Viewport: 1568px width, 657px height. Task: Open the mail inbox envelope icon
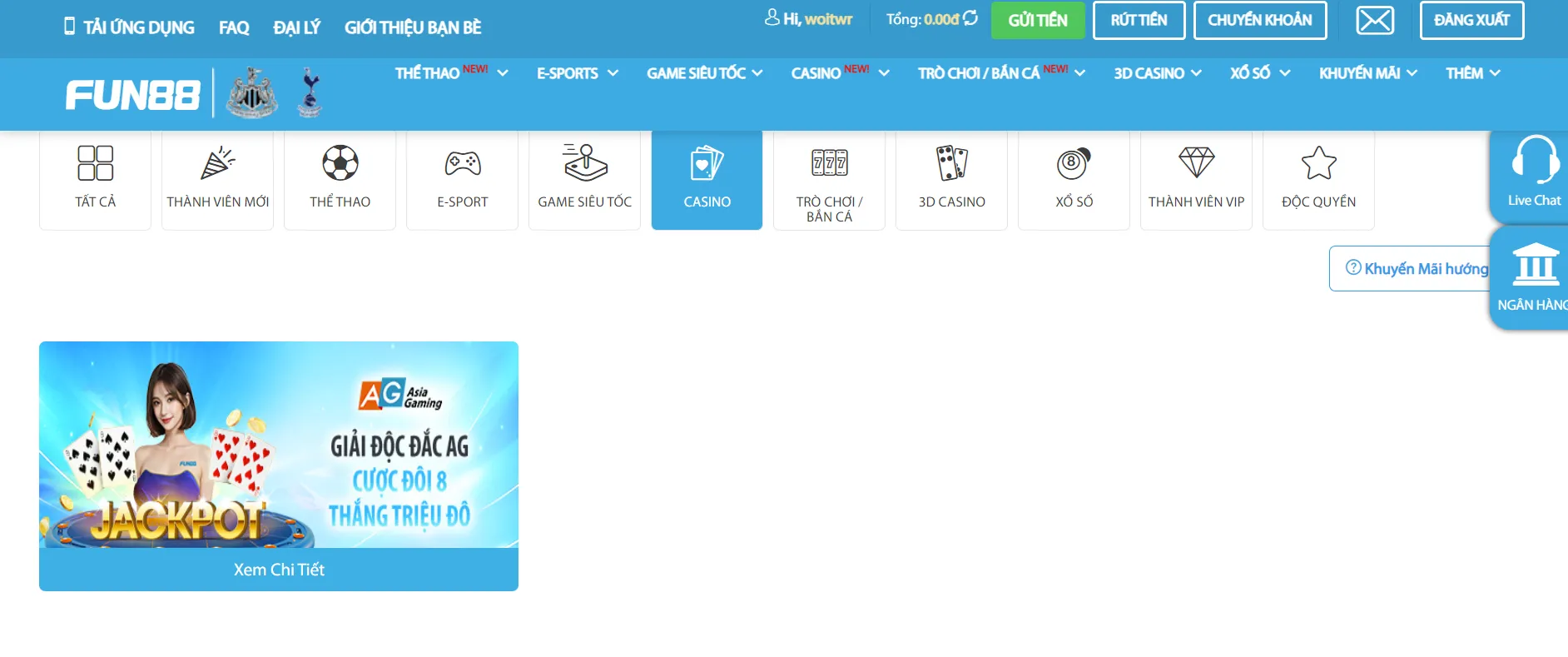[1375, 20]
